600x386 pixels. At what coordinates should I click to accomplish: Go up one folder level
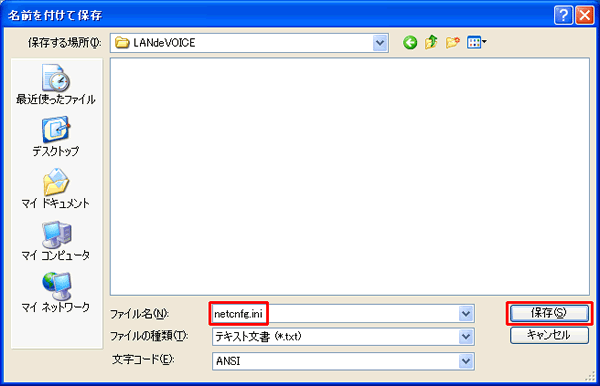431,42
